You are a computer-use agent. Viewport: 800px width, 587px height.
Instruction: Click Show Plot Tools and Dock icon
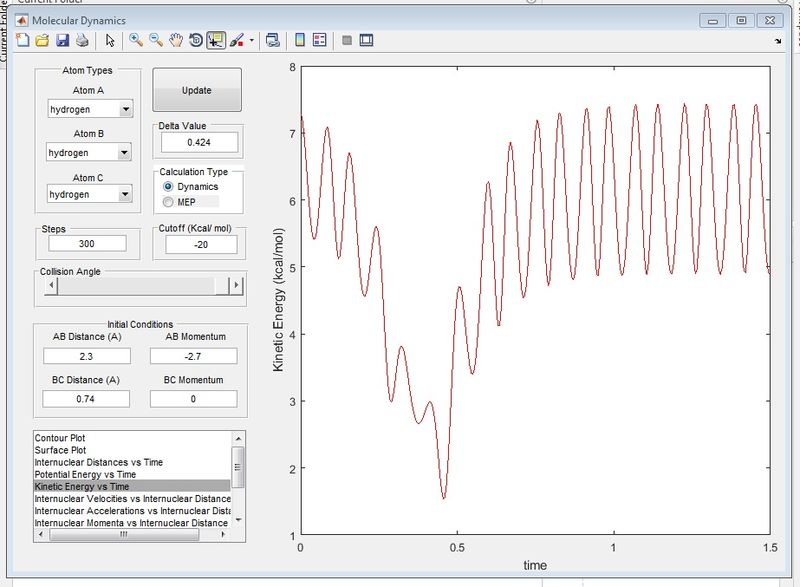tap(366, 40)
